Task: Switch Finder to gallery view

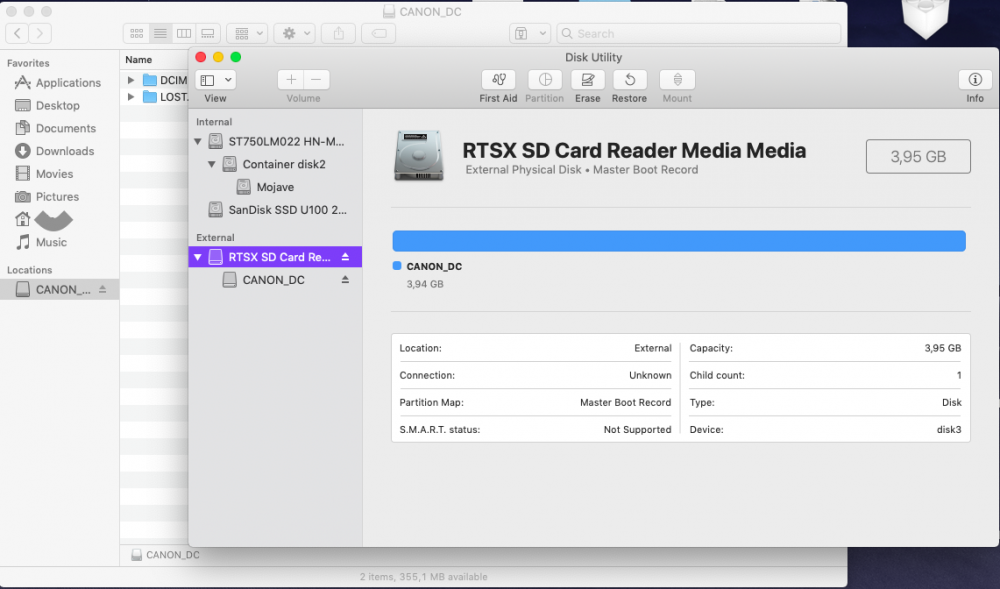Action: [x=208, y=33]
